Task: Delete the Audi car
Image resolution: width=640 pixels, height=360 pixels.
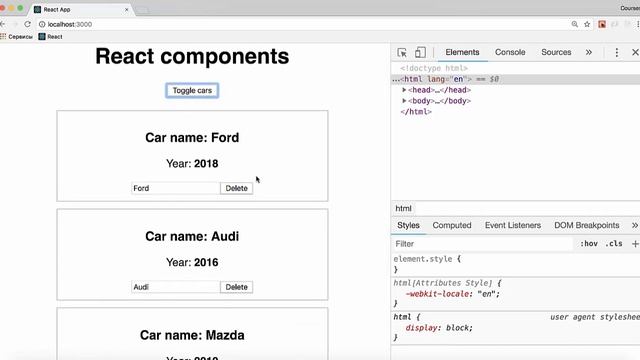Action: click(x=236, y=287)
